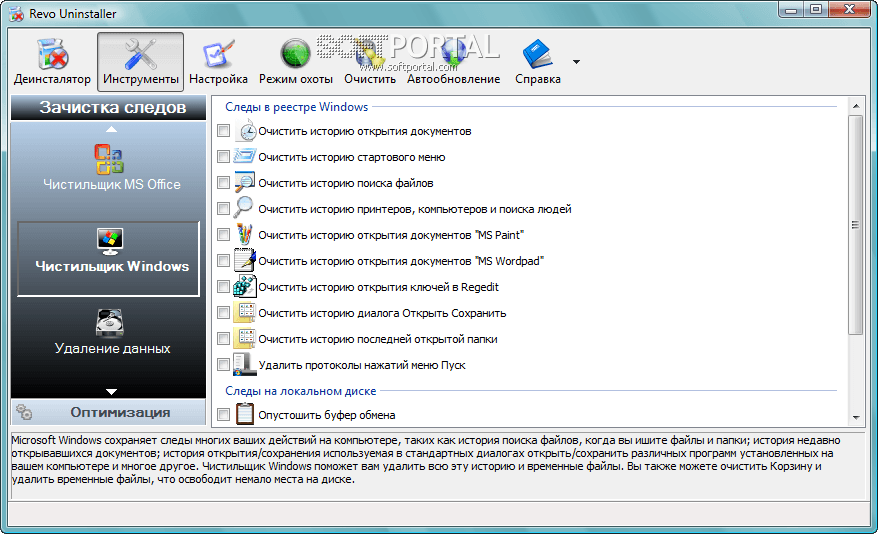This screenshot has width=878, height=534.
Task: Tick Очистить историю последней открытой папки checkbox
Action: [x=223, y=339]
